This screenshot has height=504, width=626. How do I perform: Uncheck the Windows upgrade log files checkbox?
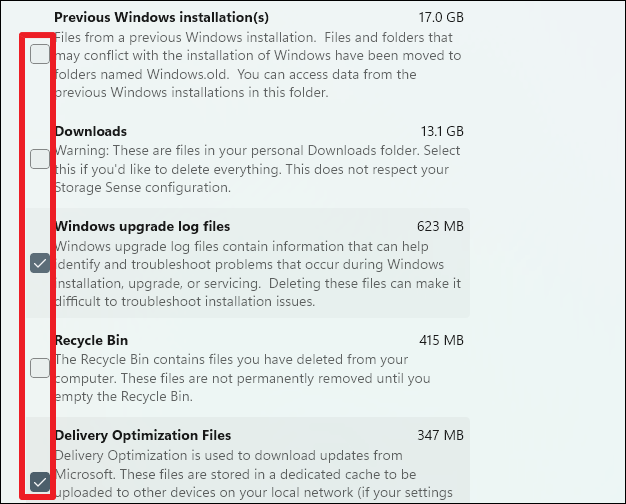[39, 263]
